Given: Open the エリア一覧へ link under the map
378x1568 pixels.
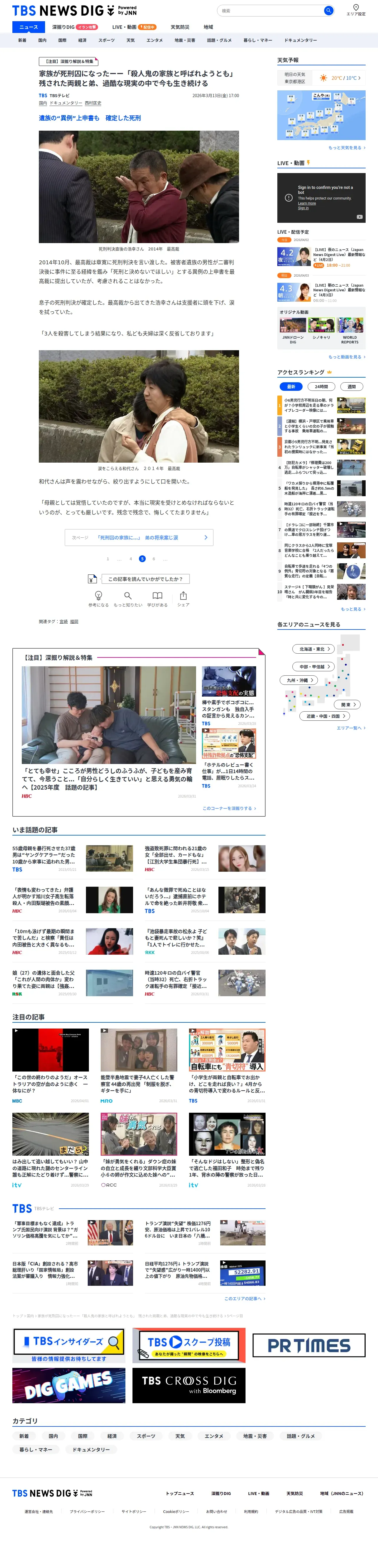Looking at the screenshot, I should pyautogui.click(x=351, y=728).
